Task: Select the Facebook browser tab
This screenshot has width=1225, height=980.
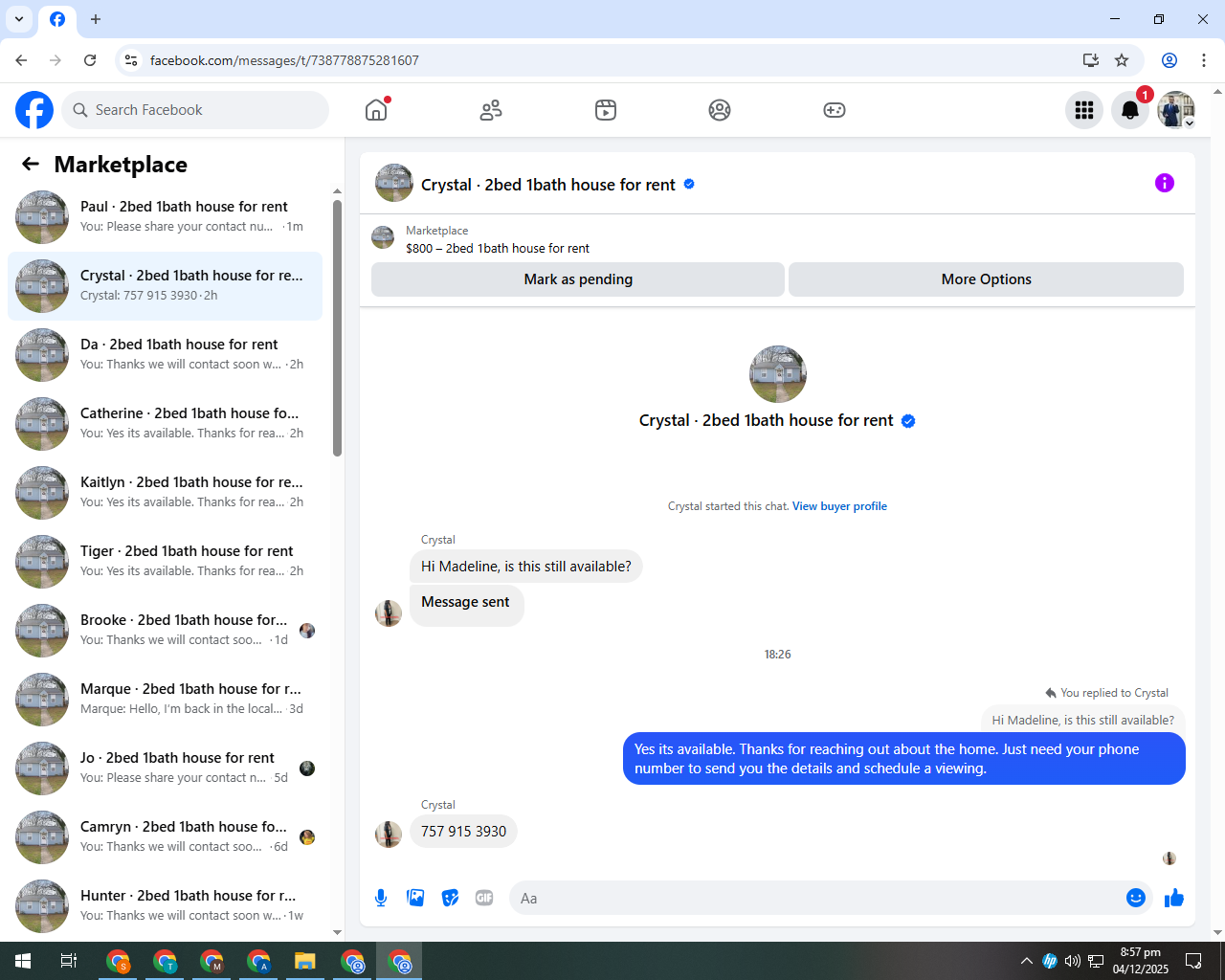Action: pos(57,19)
